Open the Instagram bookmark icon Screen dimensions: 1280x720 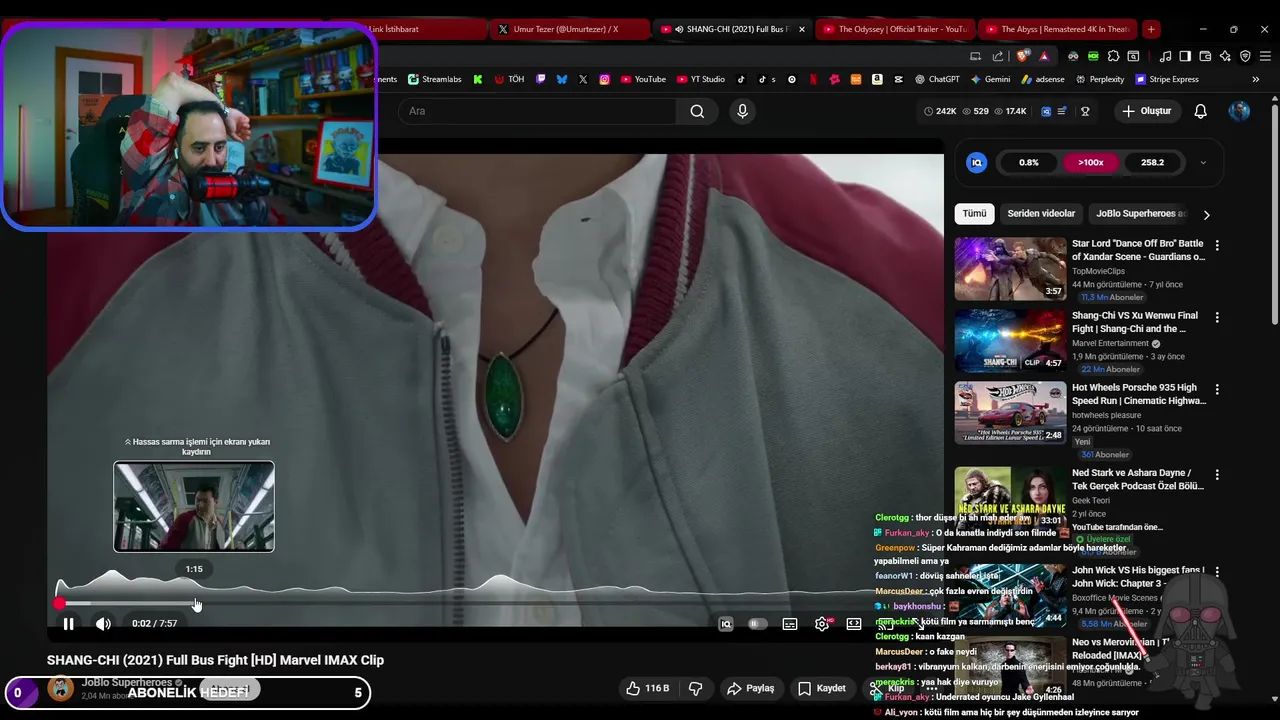[x=604, y=79]
